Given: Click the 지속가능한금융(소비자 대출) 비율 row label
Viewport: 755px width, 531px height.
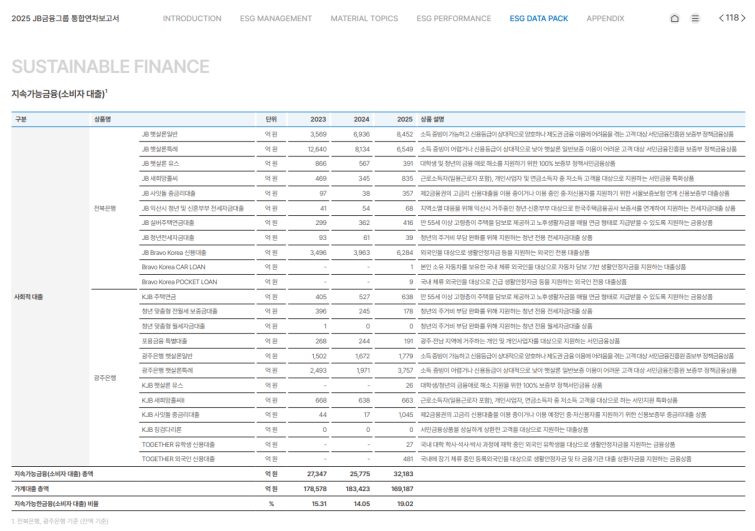Looking at the screenshot, I should 56,504.
